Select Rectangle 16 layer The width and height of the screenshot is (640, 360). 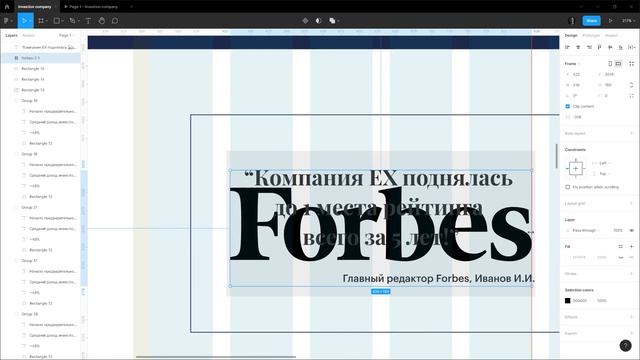[x=40, y=69]
